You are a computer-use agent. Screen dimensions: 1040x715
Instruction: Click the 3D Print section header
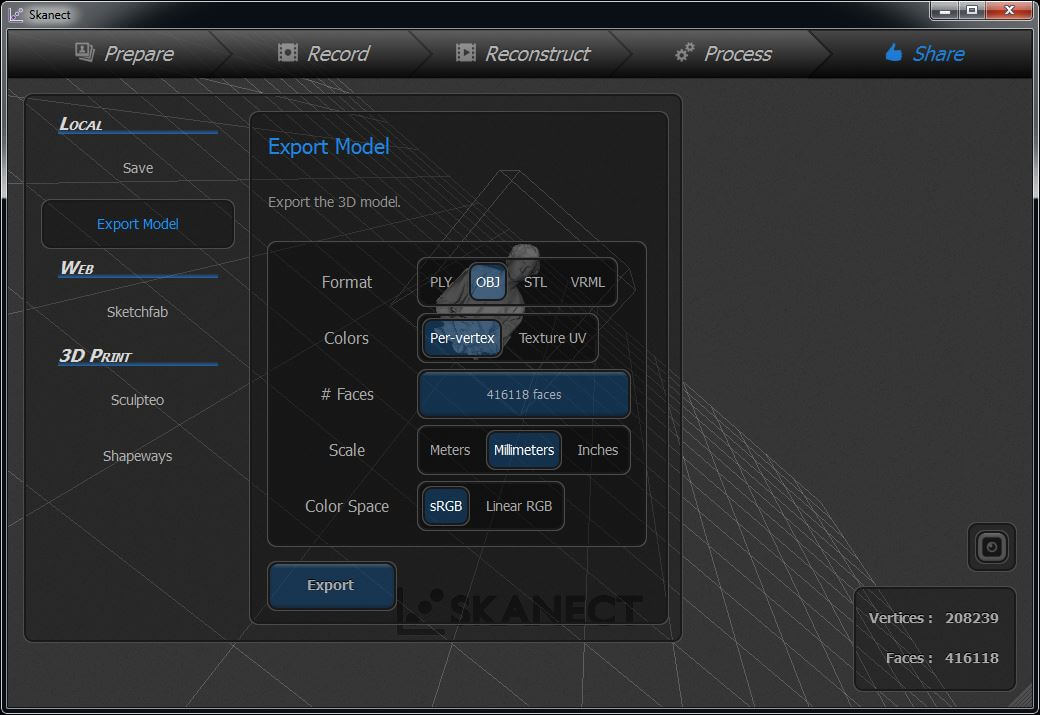(x=96, y=356)
